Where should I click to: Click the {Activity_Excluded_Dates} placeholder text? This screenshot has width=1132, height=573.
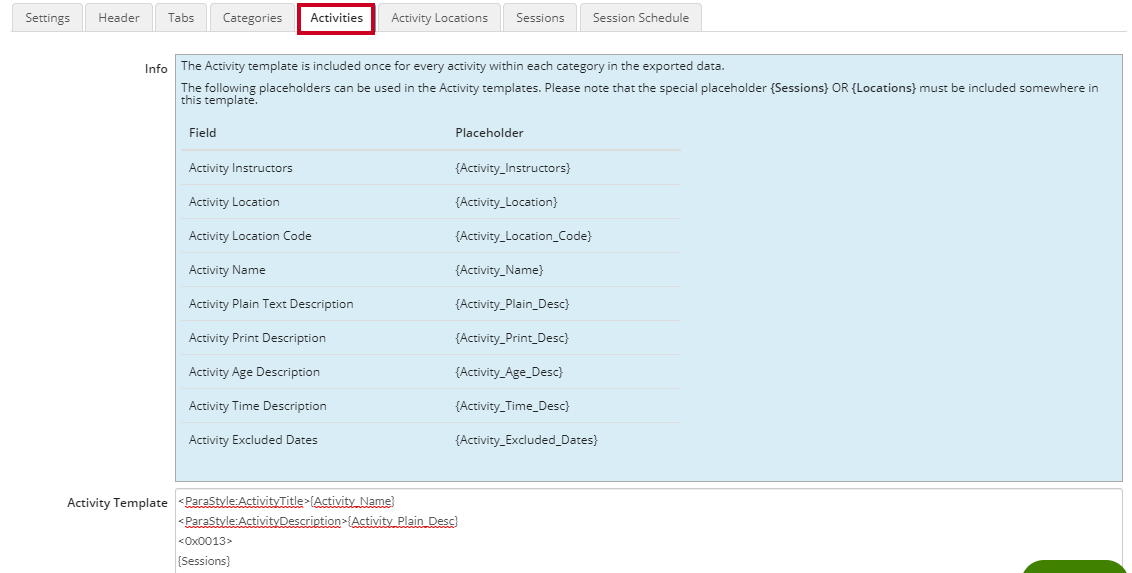tap(526, 439)
